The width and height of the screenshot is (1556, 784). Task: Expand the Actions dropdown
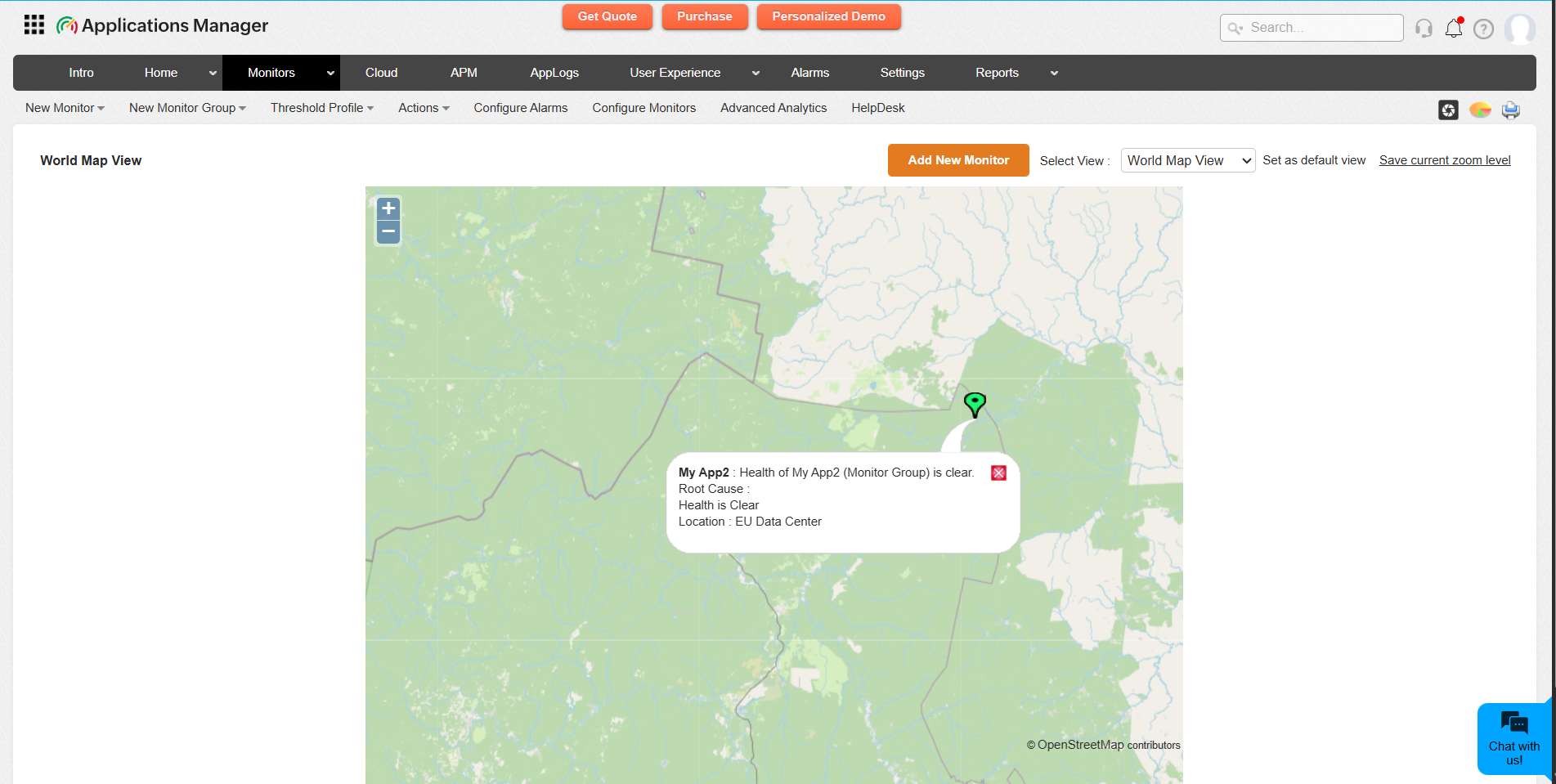(x=423, y=107)
